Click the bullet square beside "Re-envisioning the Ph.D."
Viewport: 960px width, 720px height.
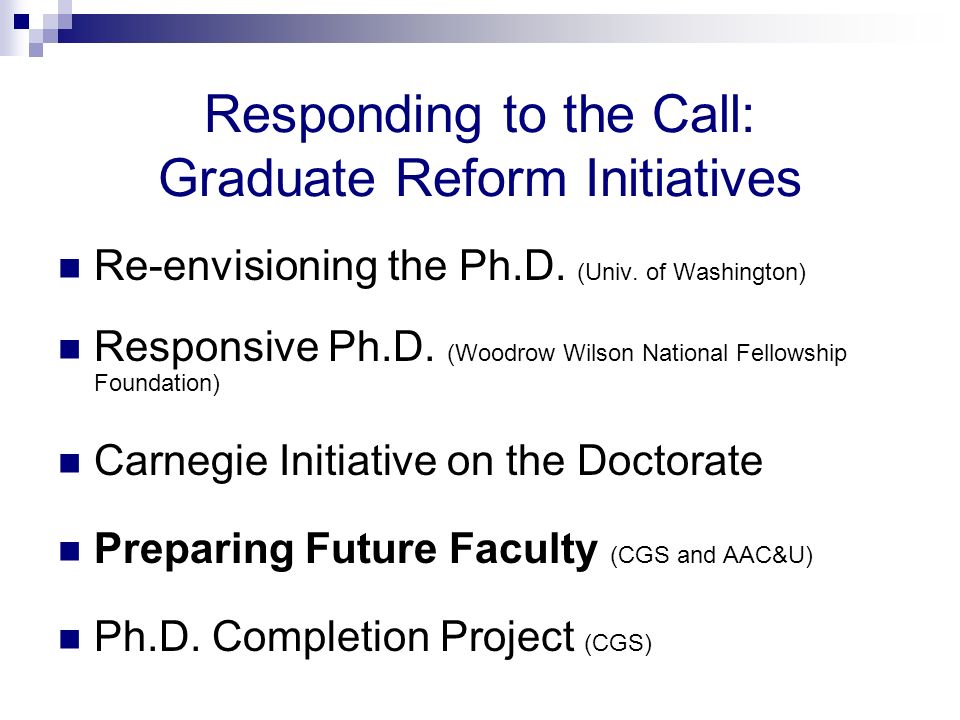(x=70, y=268)
